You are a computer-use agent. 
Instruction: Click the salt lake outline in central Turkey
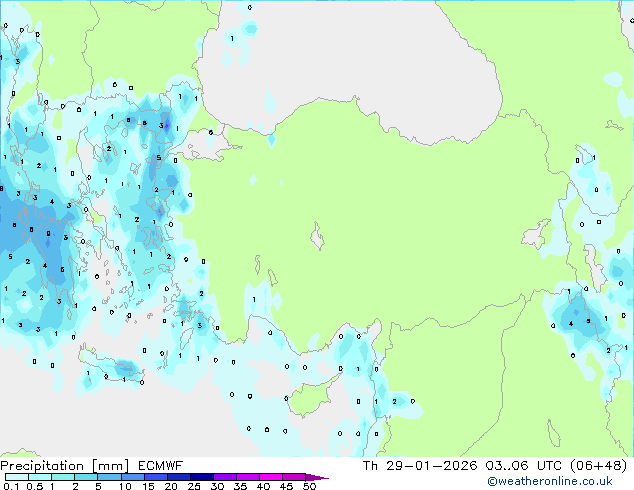tap(317, 237)
